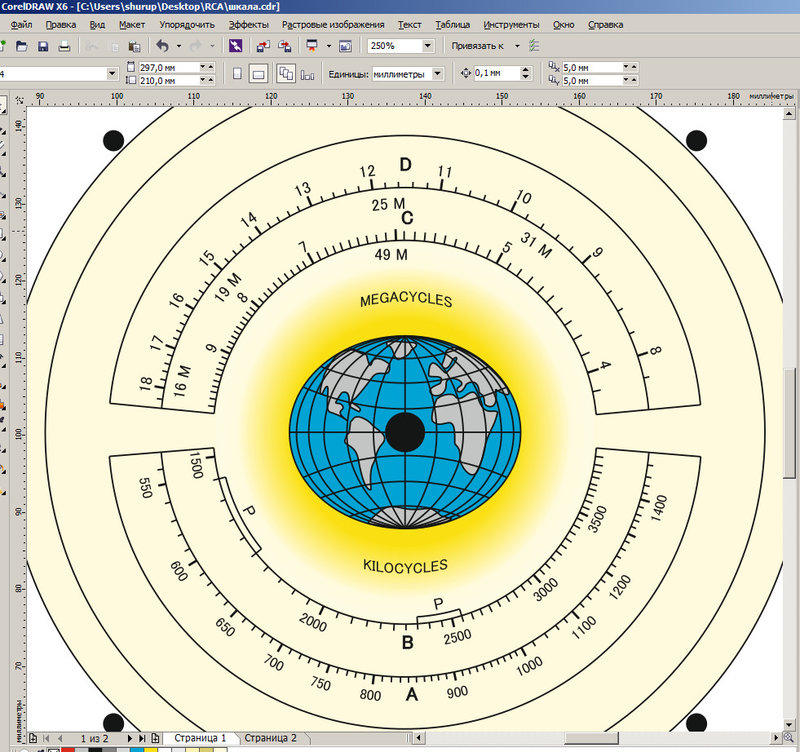Image resolution: width=800 pixels, height=752 pixels.
Task: Select the Страница 1 page tab
Action: [x=200, y=738]
